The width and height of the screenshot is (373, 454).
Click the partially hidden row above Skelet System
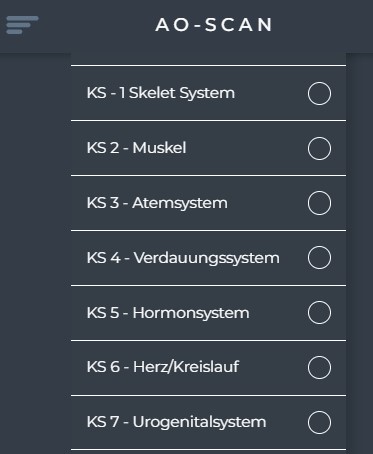point(208,59)
